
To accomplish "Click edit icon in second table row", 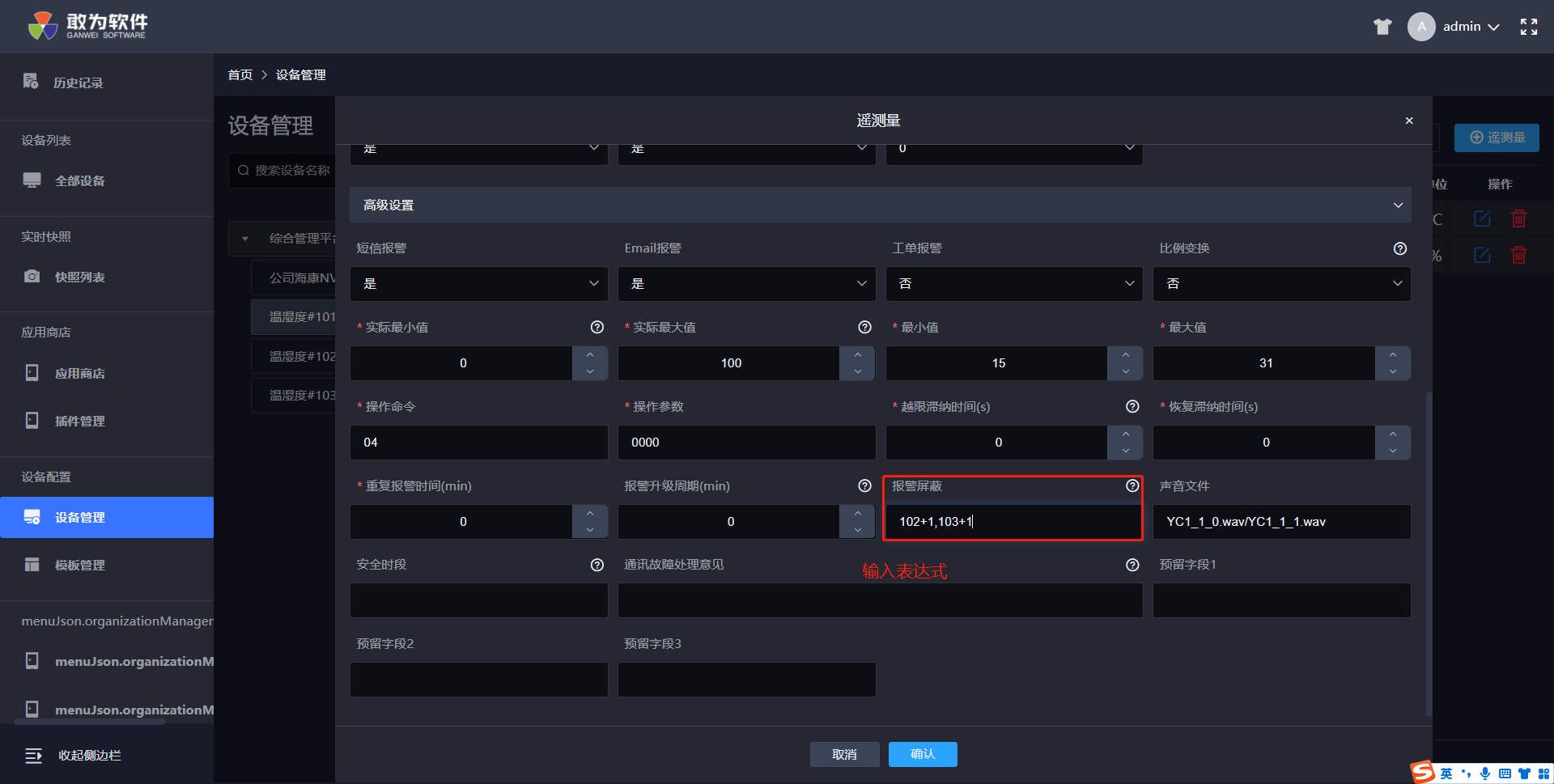I will [1482, 256].
